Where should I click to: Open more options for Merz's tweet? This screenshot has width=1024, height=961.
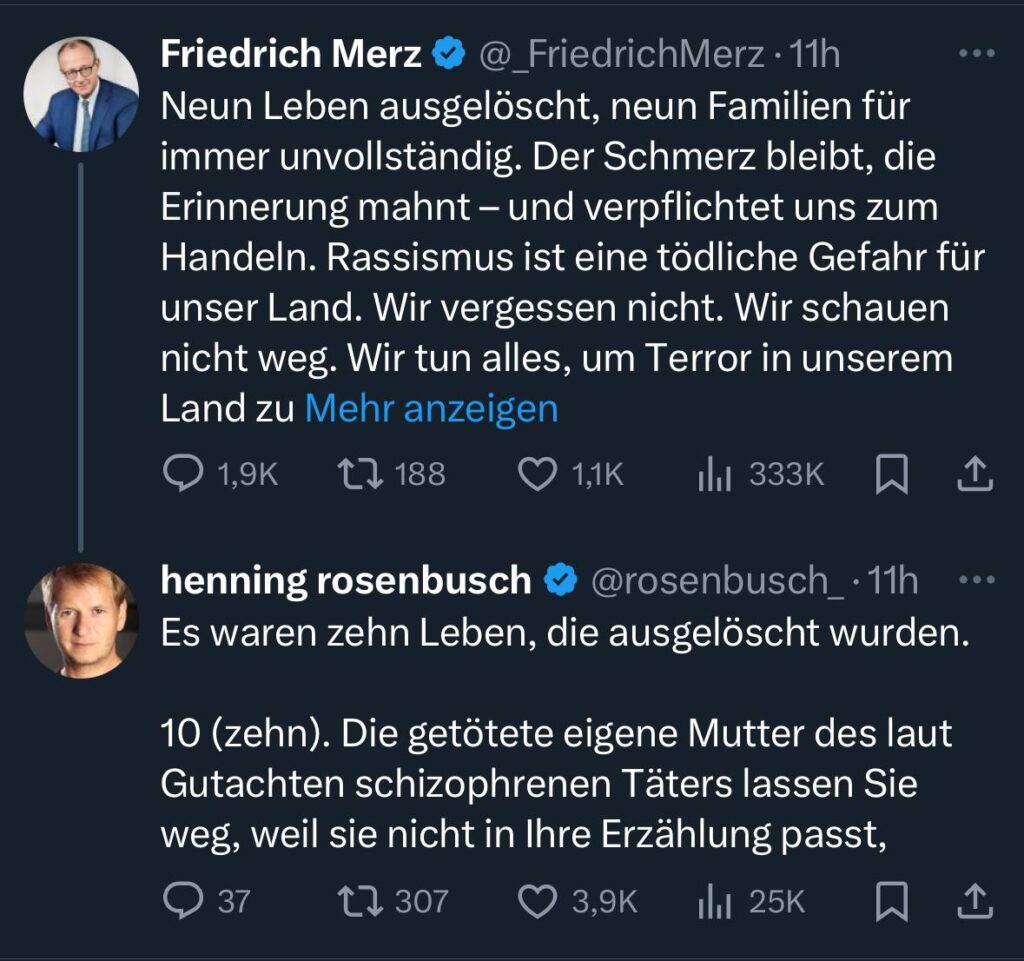976,54
